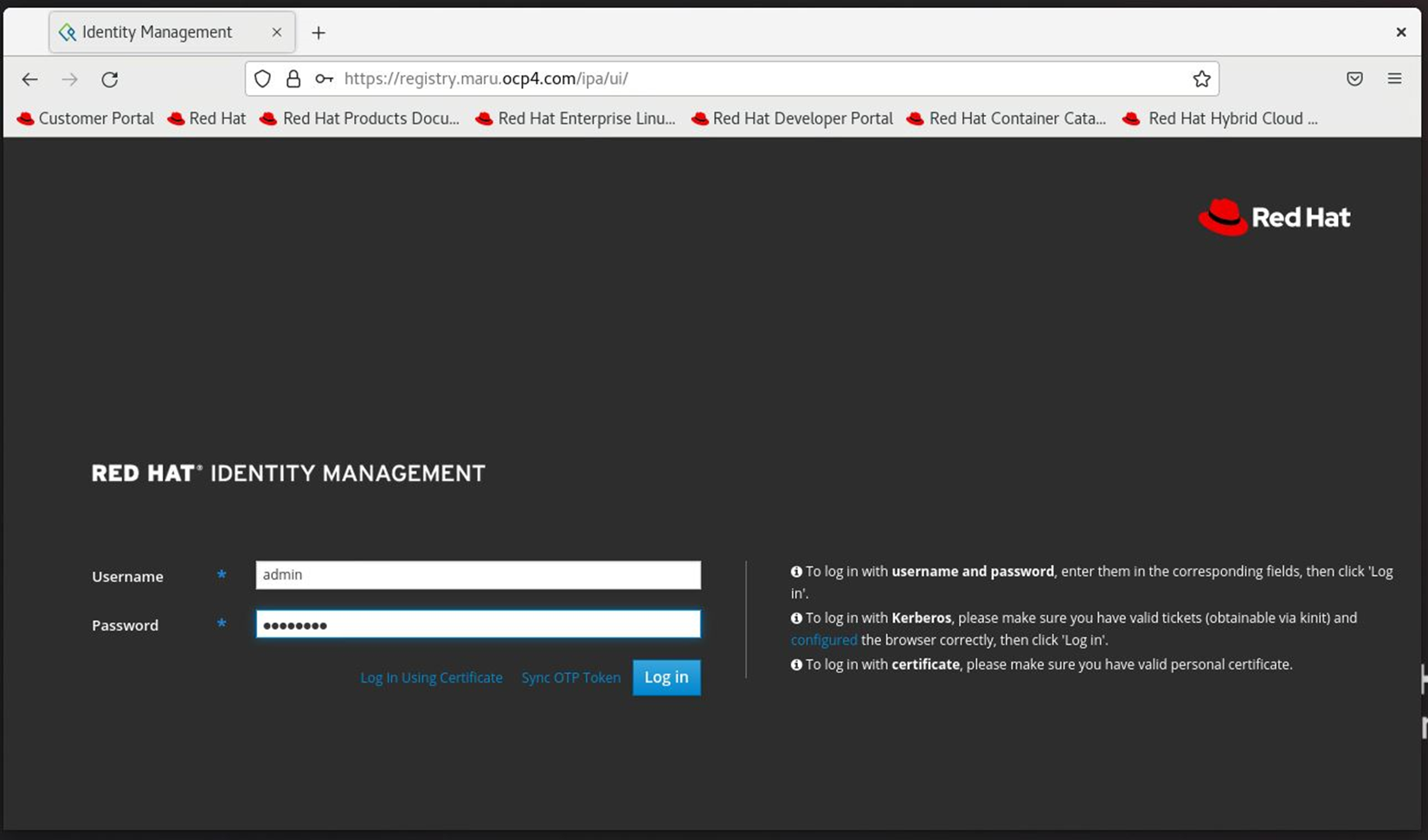
Task: Click the Red Hat Identity Management heading
Action: tap(288, 473)
